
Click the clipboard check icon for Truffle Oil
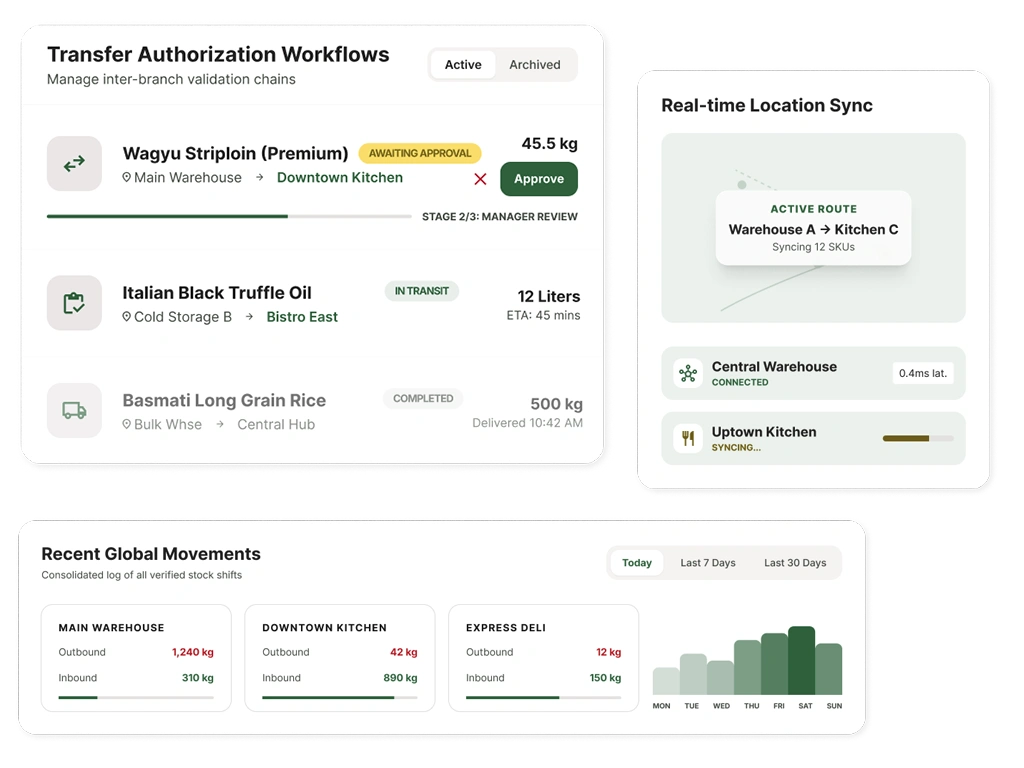[74, 303]
